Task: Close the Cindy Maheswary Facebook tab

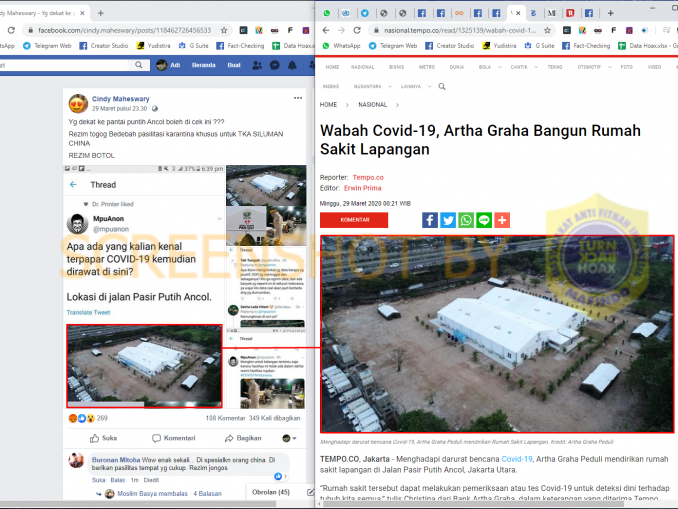Action: (82, 13)
